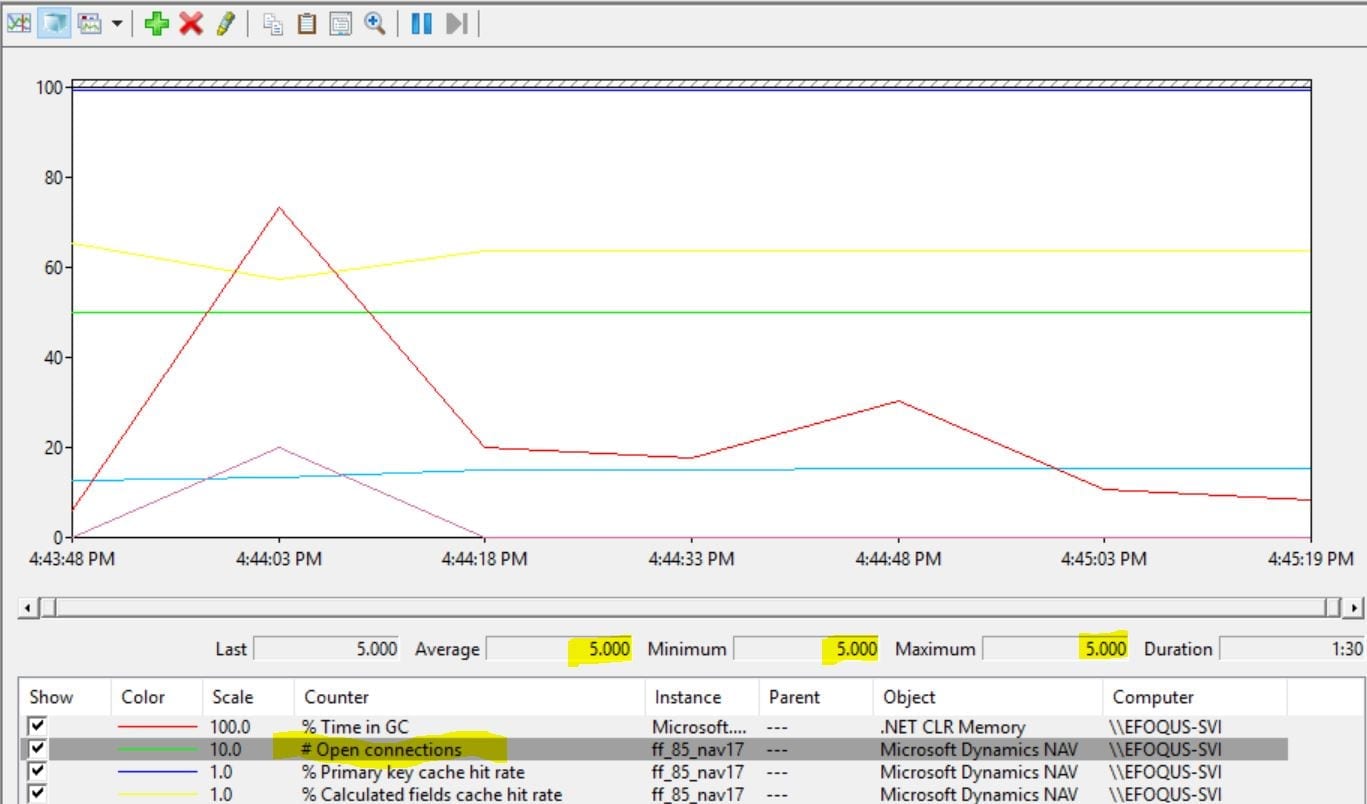This screenshot has height=804, width=1367.
Task: Sort by the Object column header
Action: coord(987,697)
